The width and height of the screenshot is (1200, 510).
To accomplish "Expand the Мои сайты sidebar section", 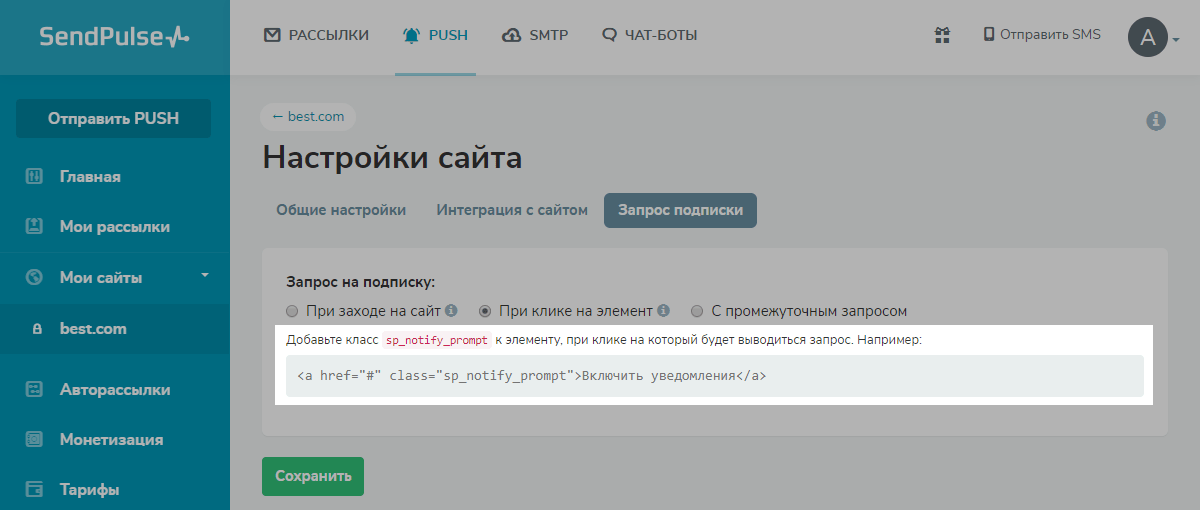I will (x=204, y=275).
